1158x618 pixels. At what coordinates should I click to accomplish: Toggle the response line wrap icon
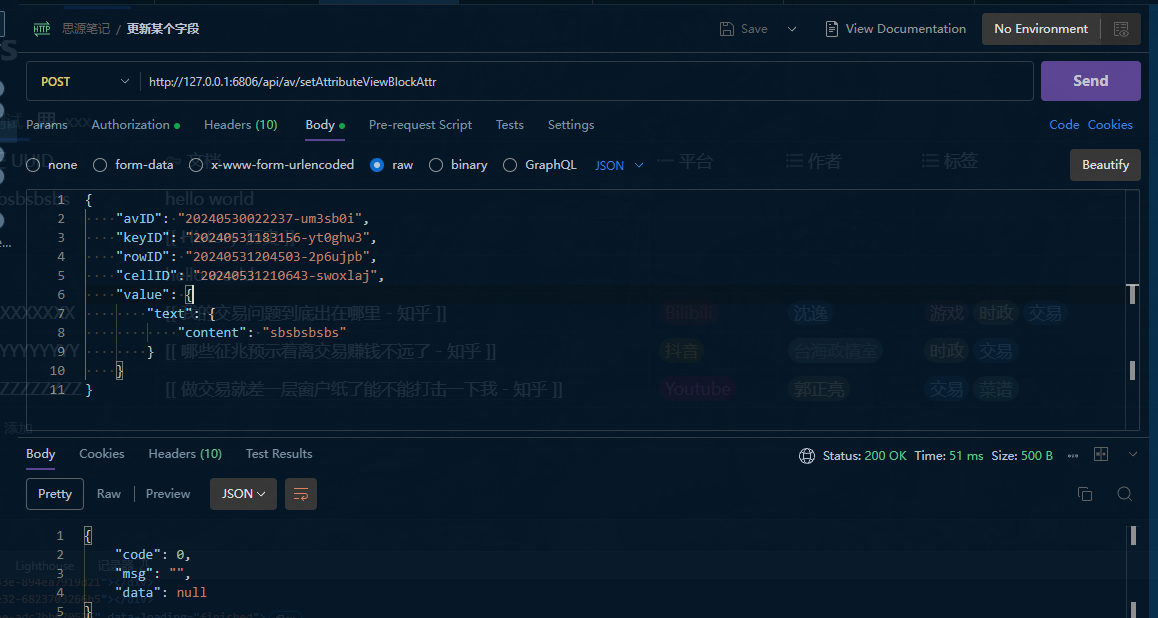pyautogui.click(x=301, y=494)
